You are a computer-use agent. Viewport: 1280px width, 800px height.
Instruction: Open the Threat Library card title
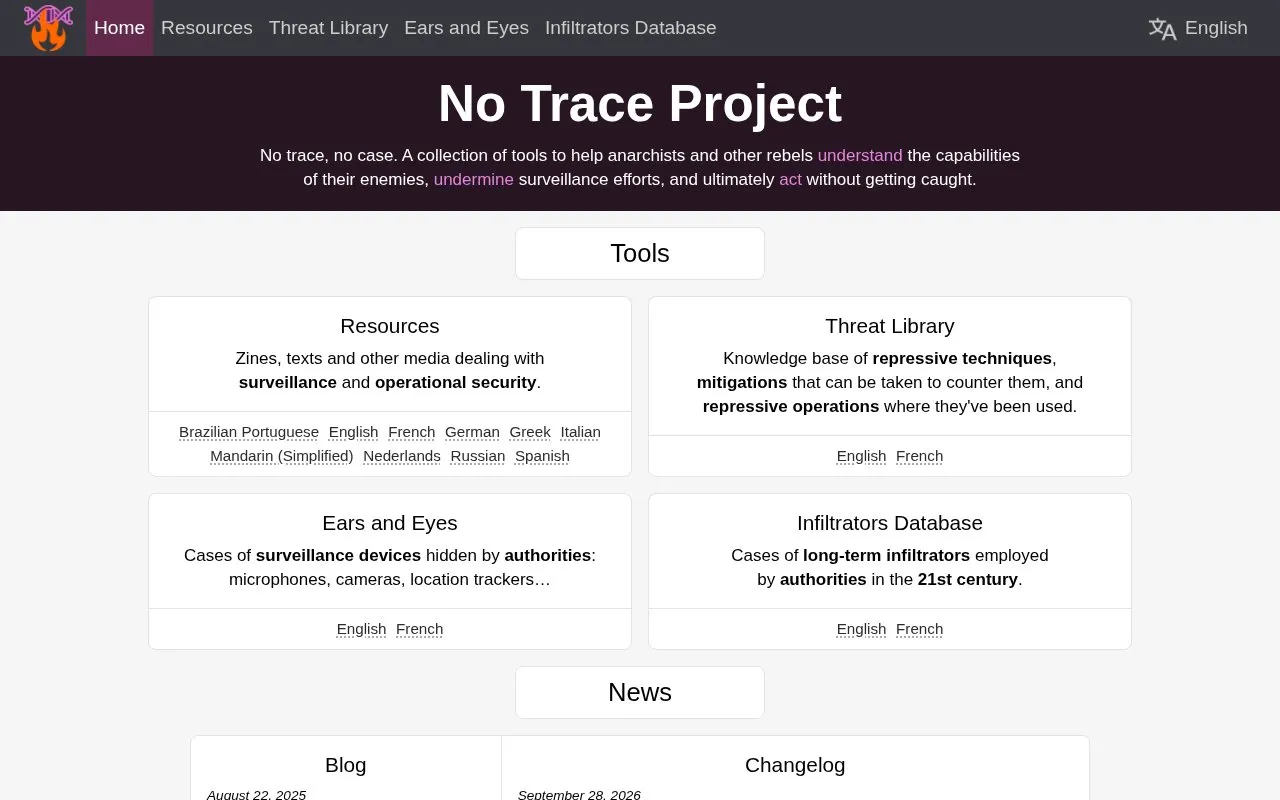tap(890, 326)
